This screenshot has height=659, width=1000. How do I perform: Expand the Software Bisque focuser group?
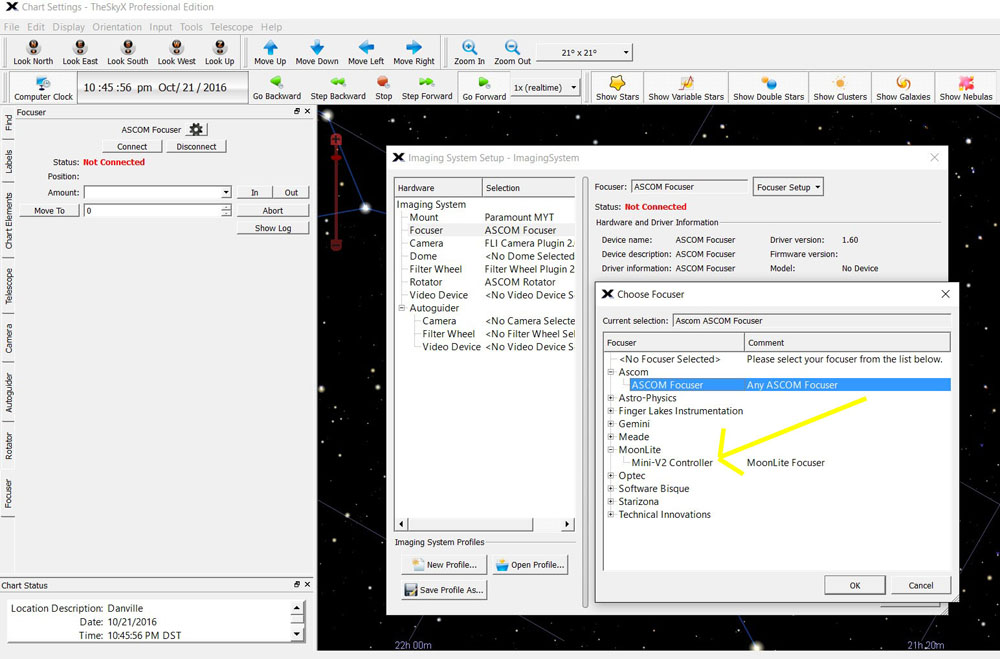tap(611, 489)
